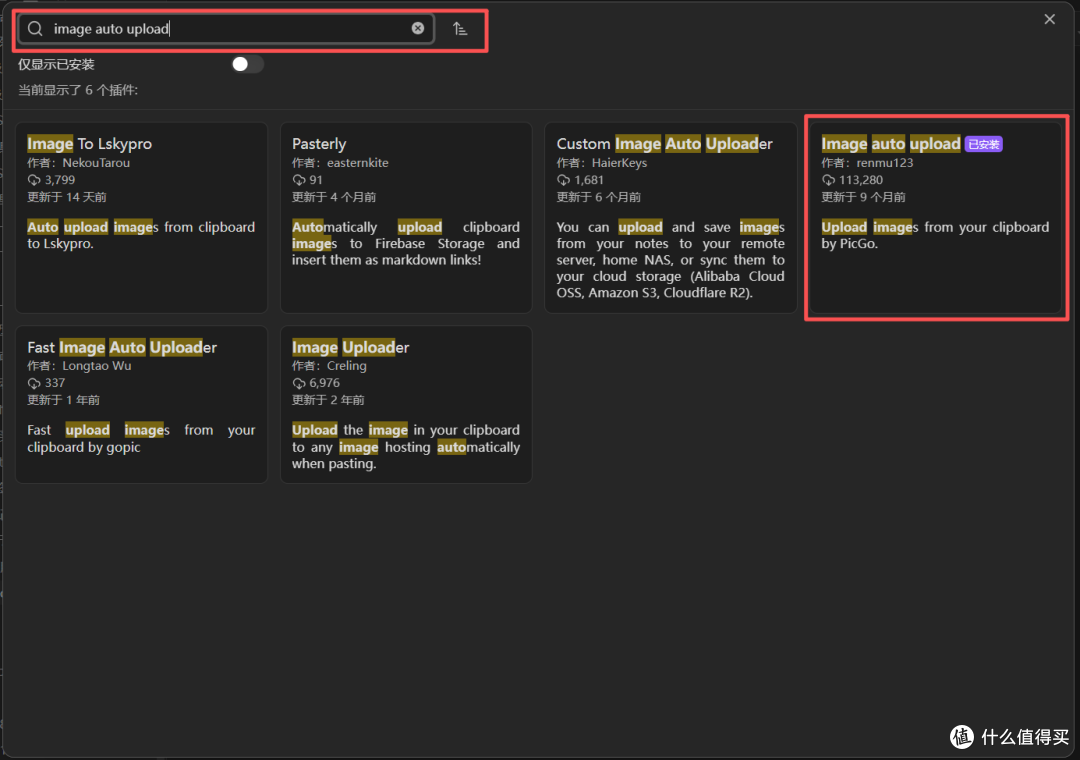Click the 已安装 badge
The width and height of the screenshot is (1080, 760).
pos(984,144)
